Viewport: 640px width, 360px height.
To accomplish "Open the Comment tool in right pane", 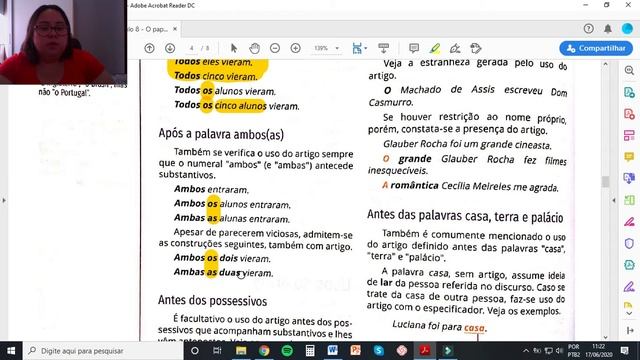I will [629, 157].
